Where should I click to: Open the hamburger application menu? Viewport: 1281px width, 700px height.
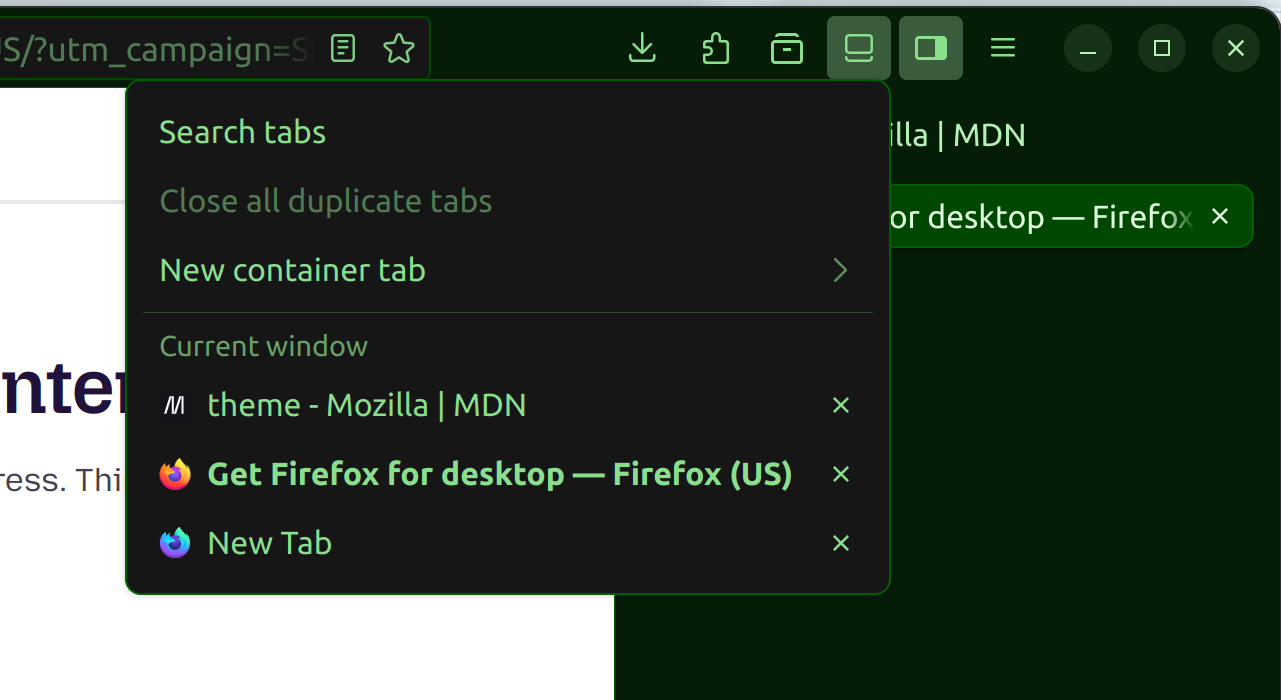tap(1003, 48)
